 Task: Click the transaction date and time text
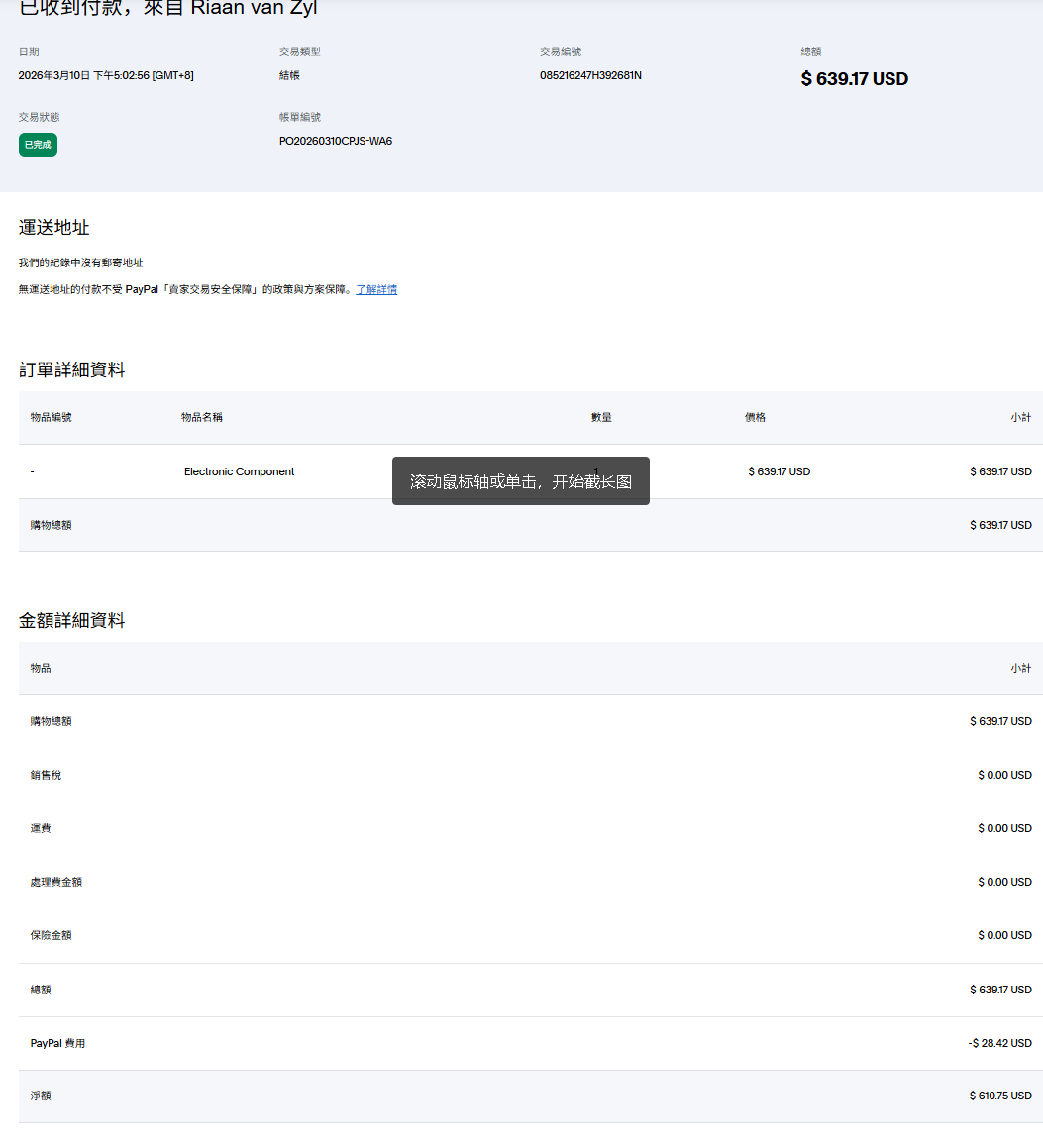tap(106, 75)
